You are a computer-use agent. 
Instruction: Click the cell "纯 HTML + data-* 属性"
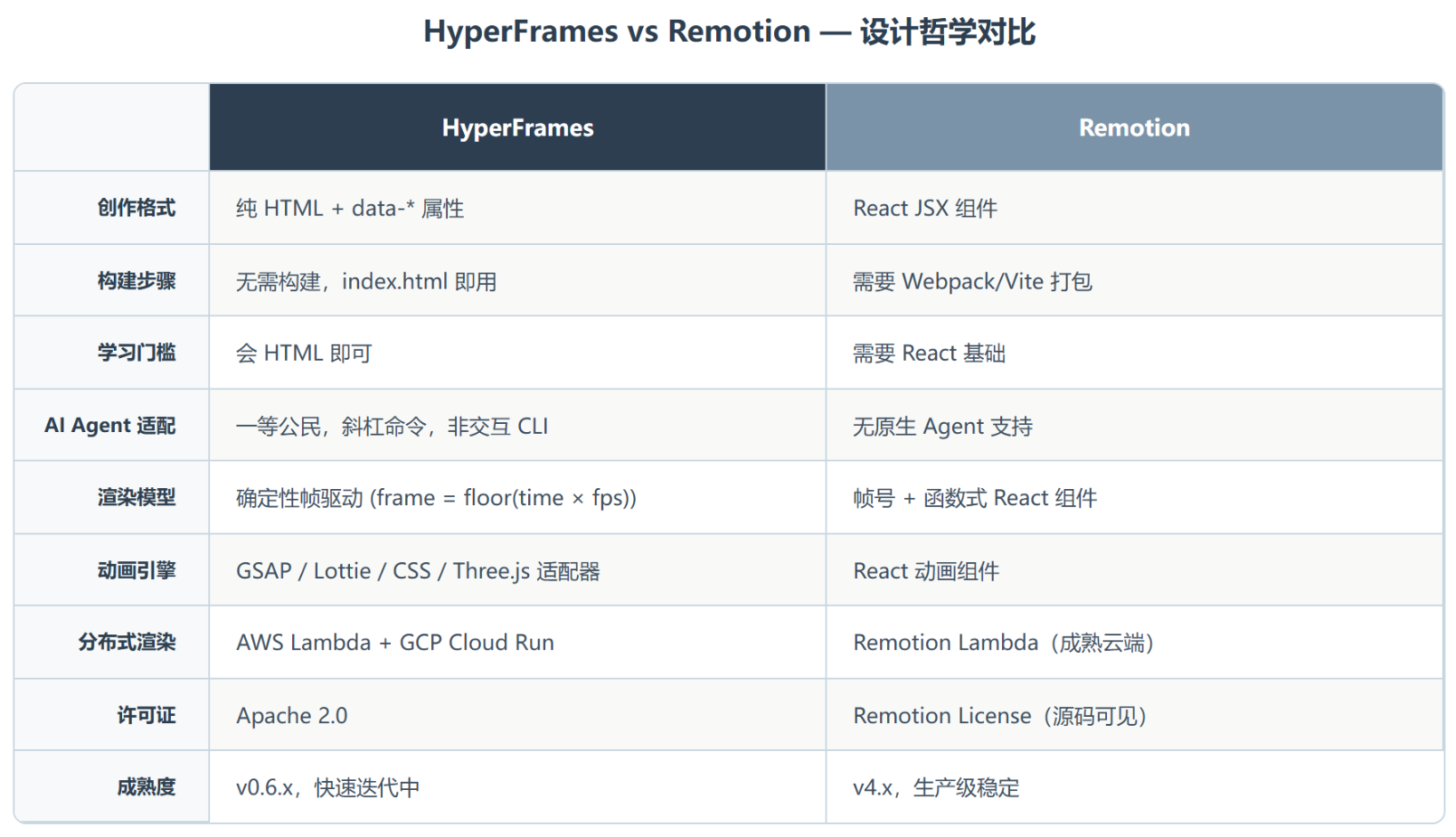point(517,208)
